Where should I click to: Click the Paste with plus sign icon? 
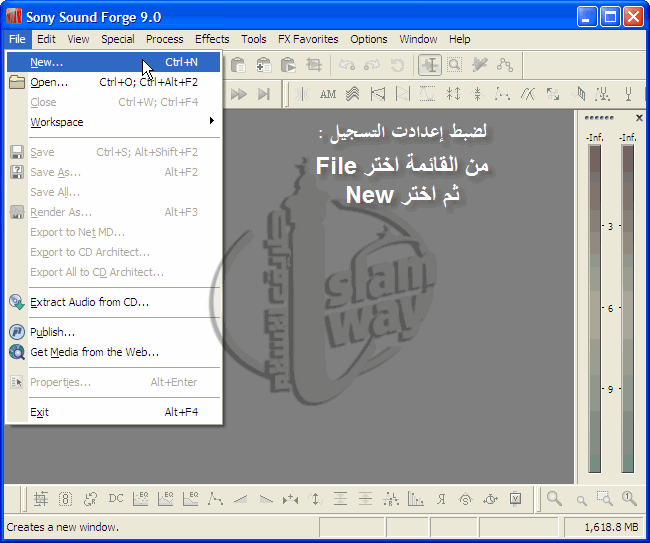[264, 65]
